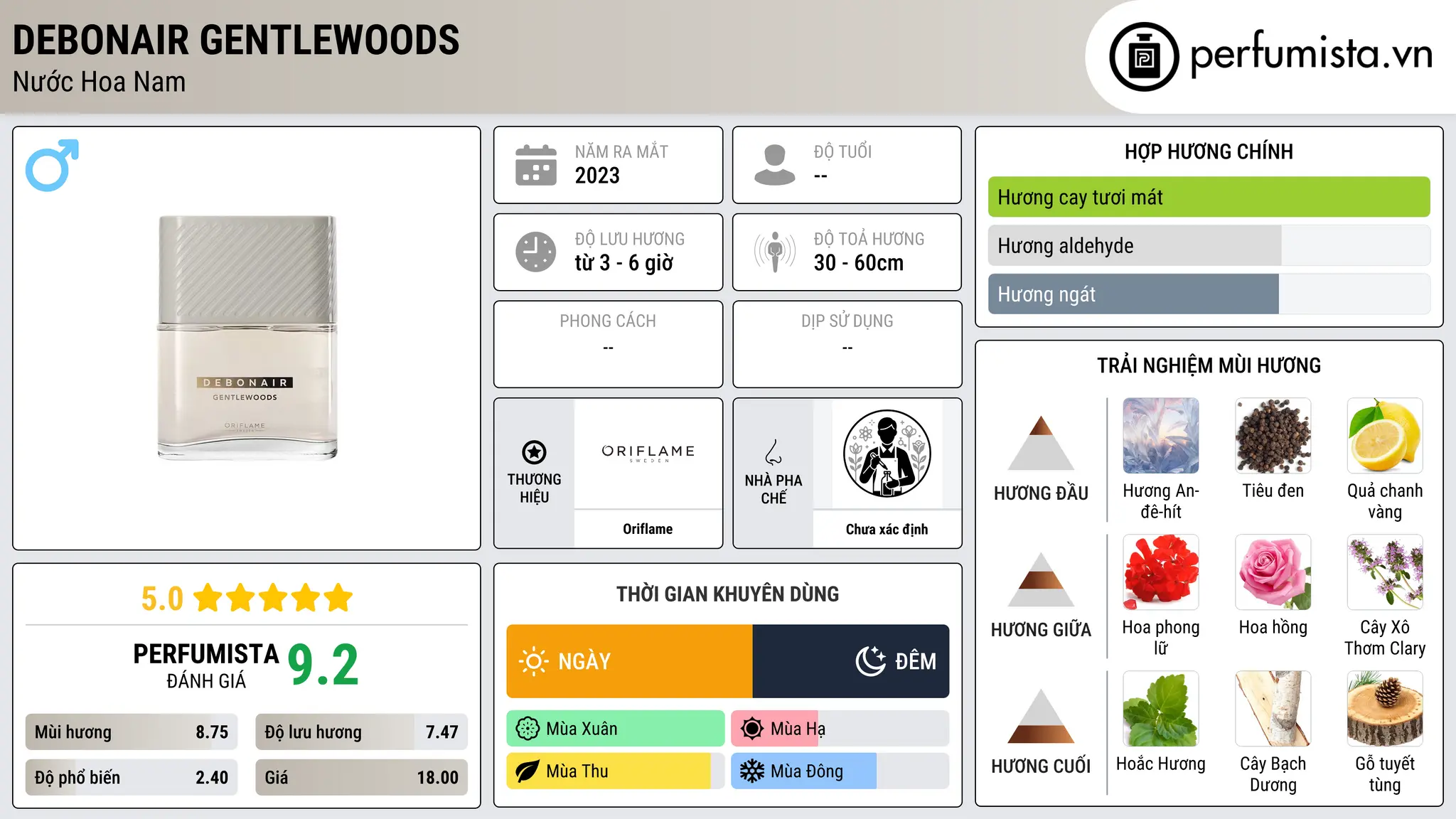Click the Giá 18.00 score bar

click(361, 777)
